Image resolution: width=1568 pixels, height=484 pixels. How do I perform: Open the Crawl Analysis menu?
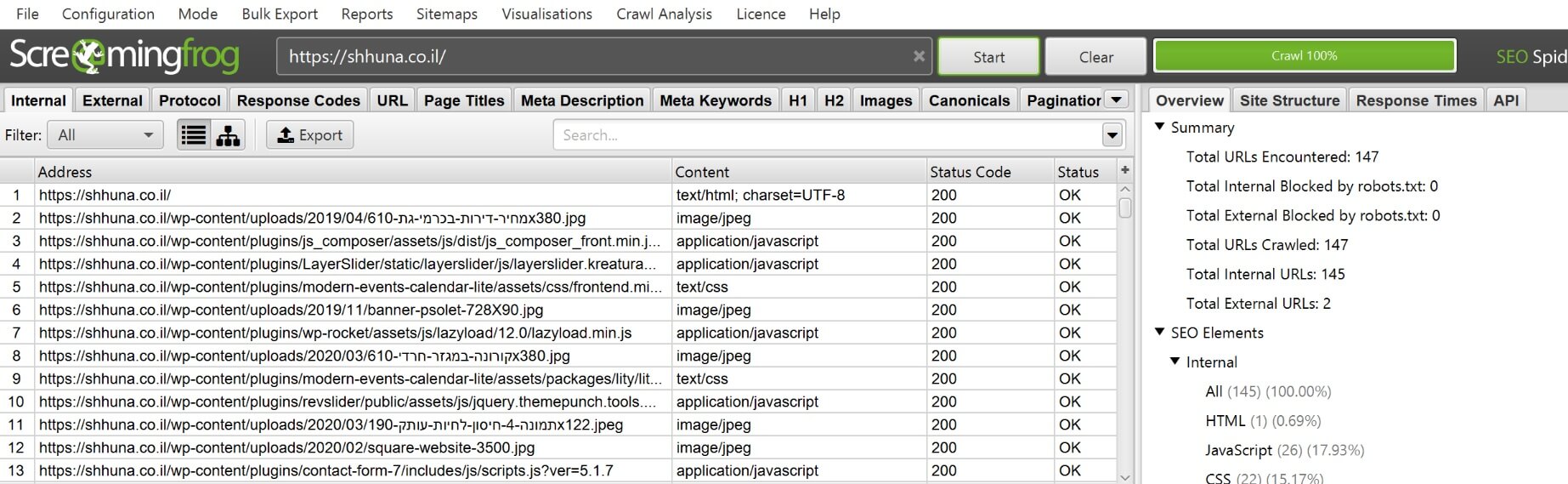pyautogui.click(x=664, y=14)
